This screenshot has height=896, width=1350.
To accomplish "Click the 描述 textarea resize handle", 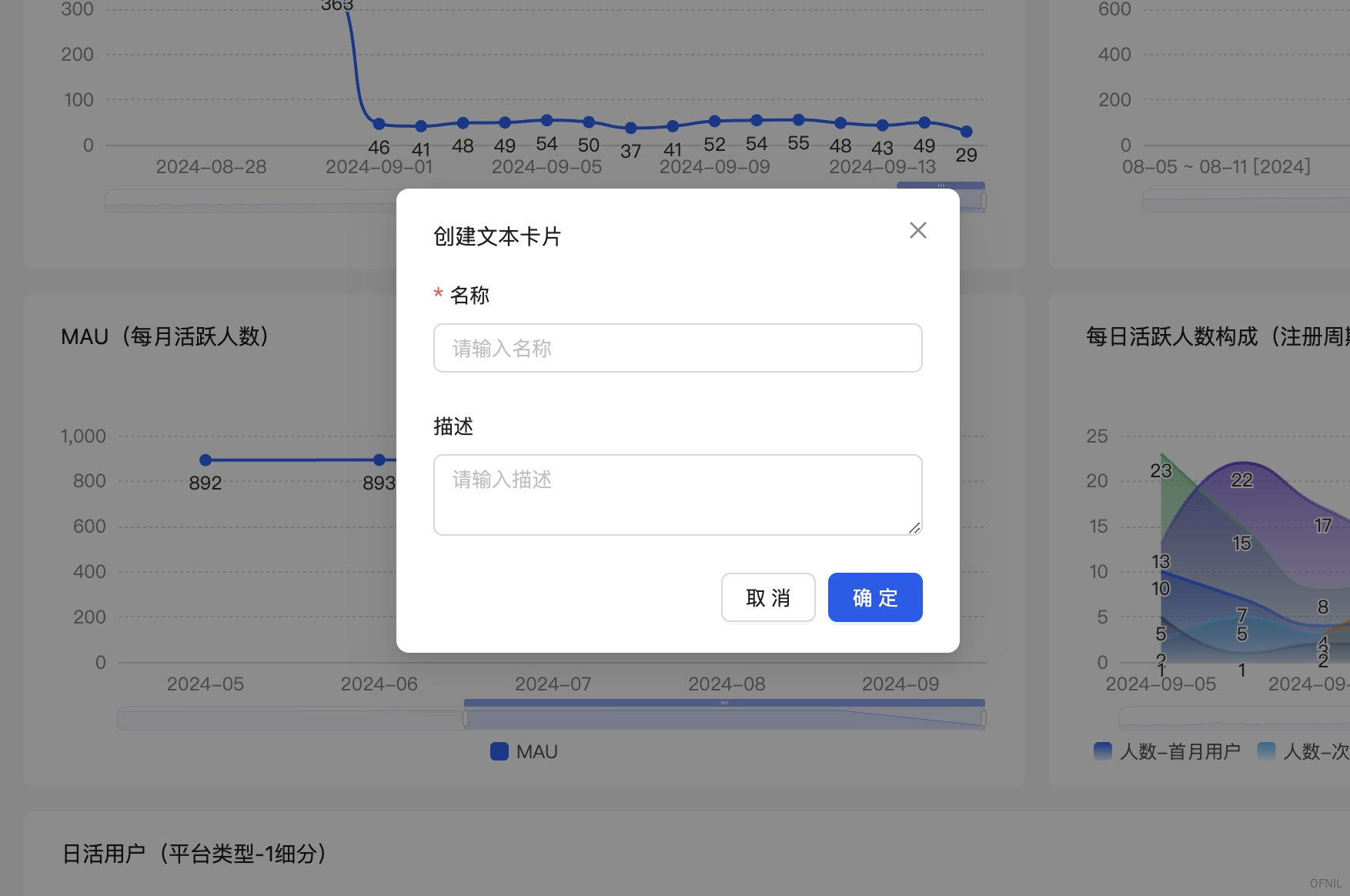I will pos(914,528).
